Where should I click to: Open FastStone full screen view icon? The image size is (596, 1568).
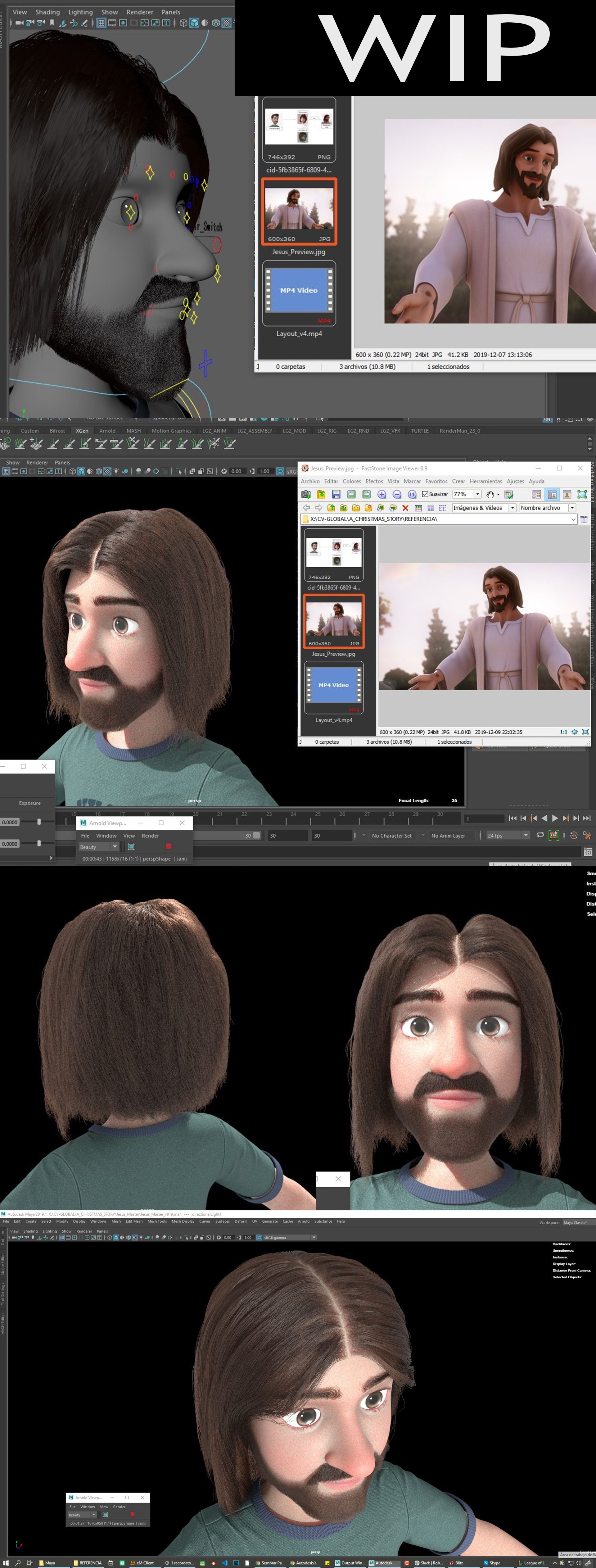582,494
